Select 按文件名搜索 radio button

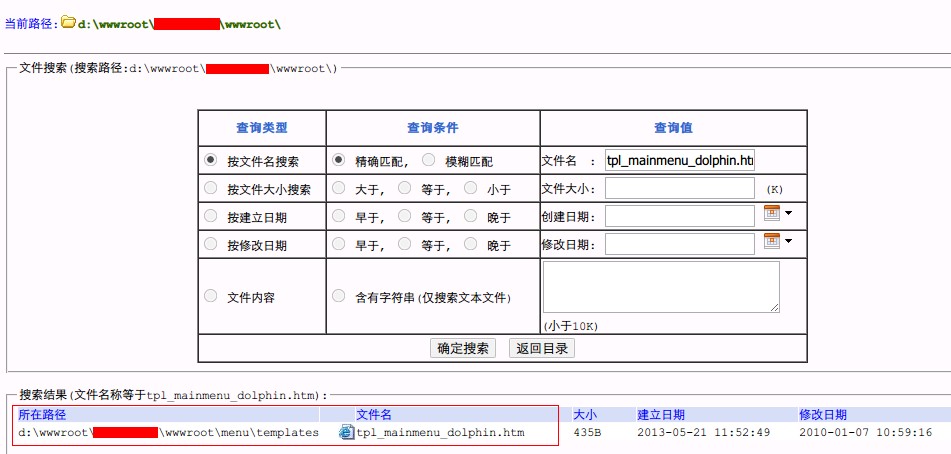(211, 160)
